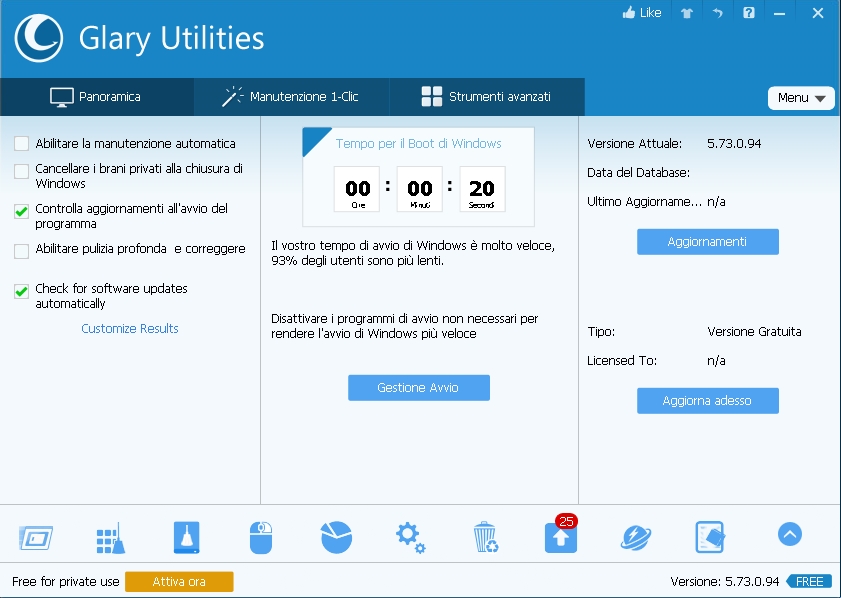This screenshot has height=598, width=841.
Task: Click the Glary Utilities crescent logo
Action: coord(39,38)
